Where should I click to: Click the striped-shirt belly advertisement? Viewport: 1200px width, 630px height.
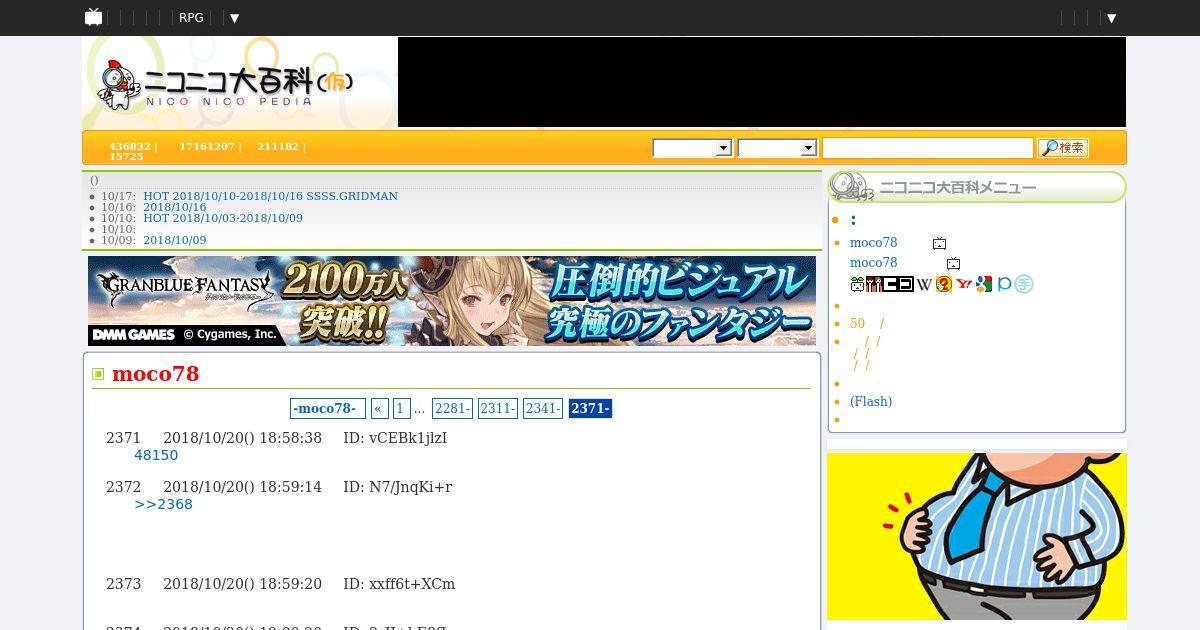977,536
